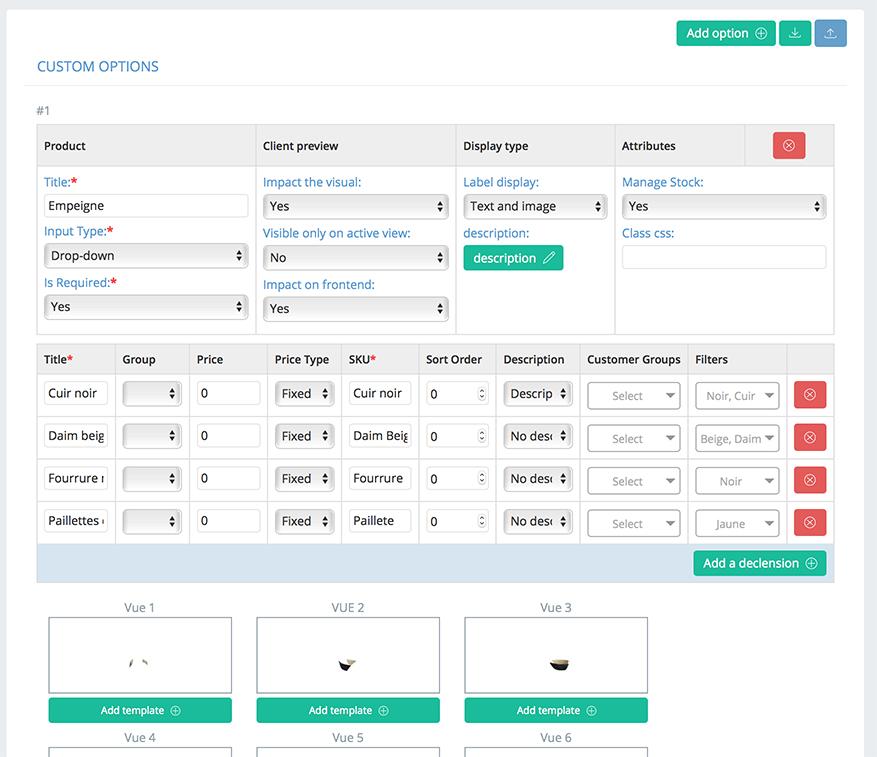Open the Jaune filters dropdown
This screenshot has width=877, height=757.
tap(737, 524)
